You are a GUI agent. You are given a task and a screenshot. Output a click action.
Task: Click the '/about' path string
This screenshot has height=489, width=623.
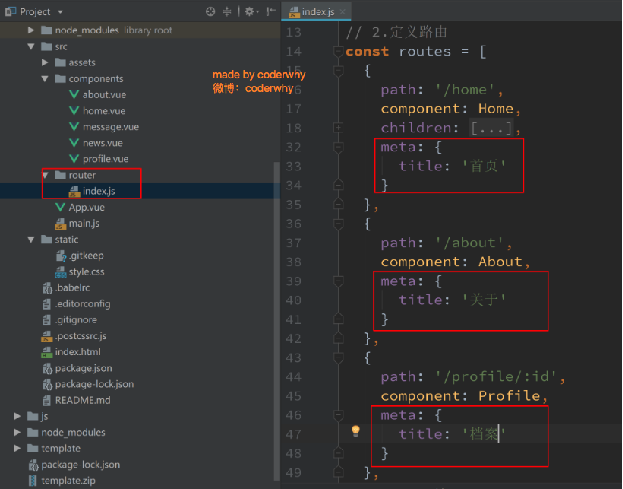(469, 242)
